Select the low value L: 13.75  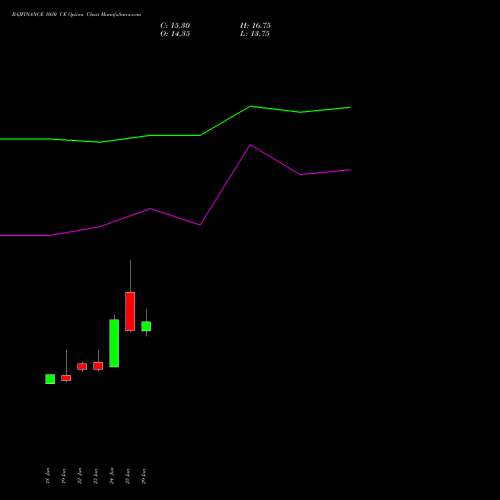(x=255, y=34)
